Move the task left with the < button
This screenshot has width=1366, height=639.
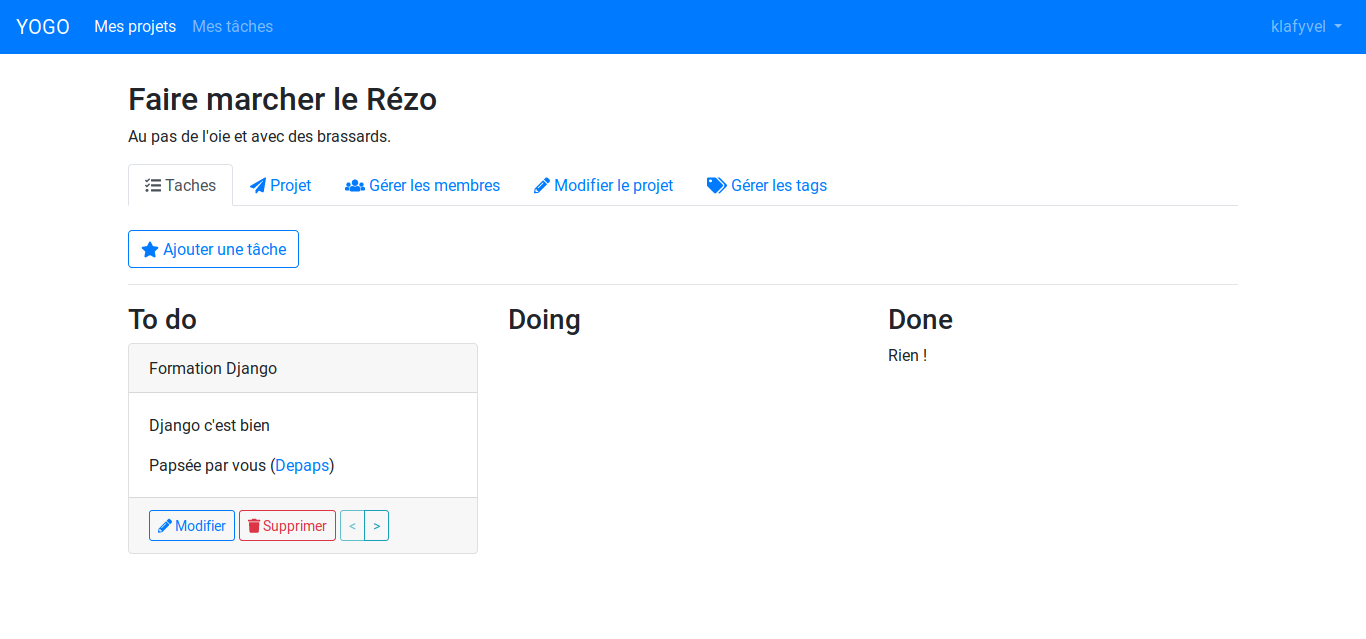(352, 526)
